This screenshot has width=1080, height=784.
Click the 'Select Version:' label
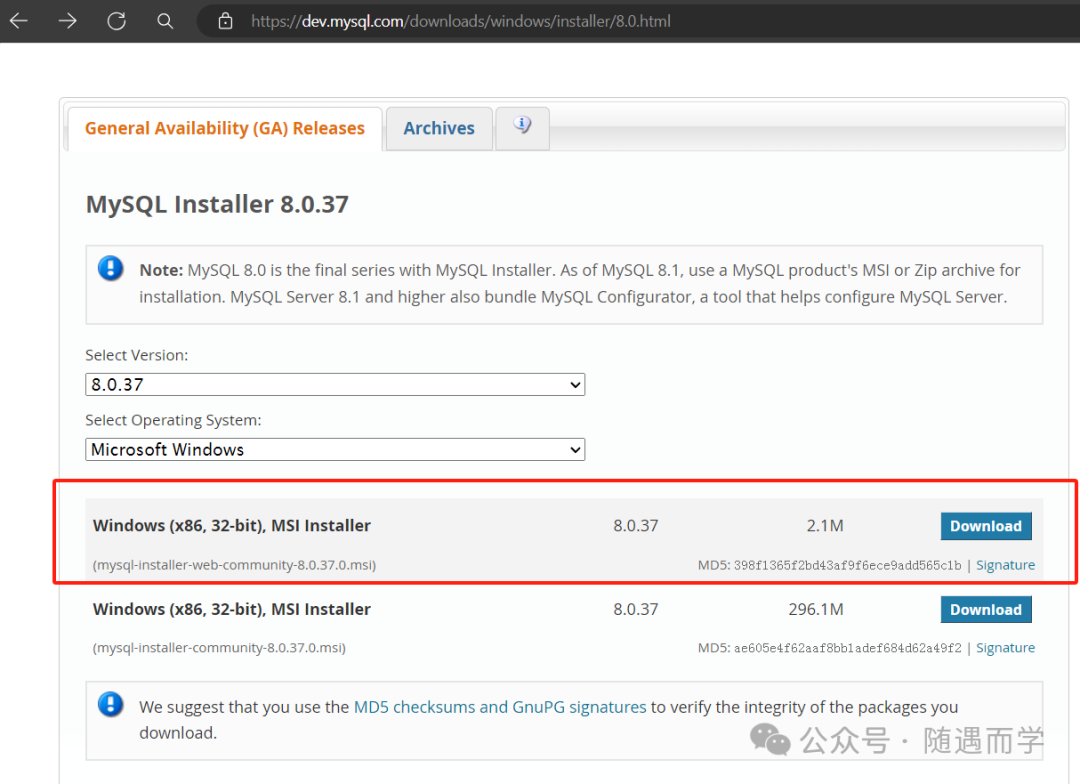click(136, 355)
